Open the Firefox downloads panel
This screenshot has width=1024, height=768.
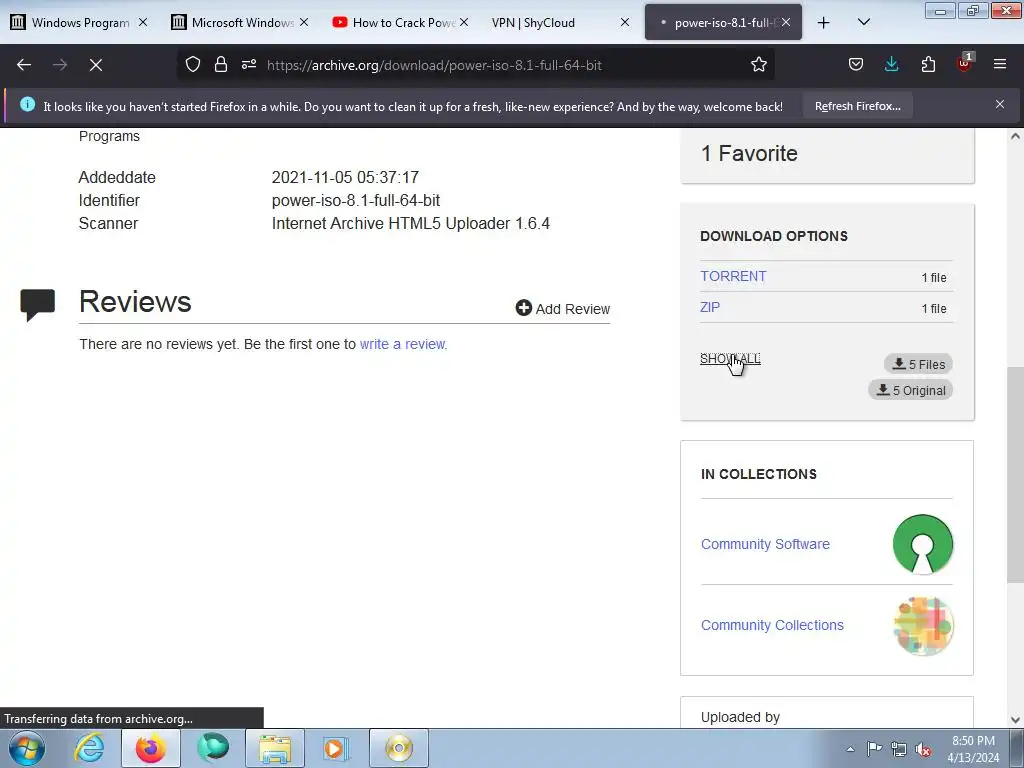tap(891, 64)
